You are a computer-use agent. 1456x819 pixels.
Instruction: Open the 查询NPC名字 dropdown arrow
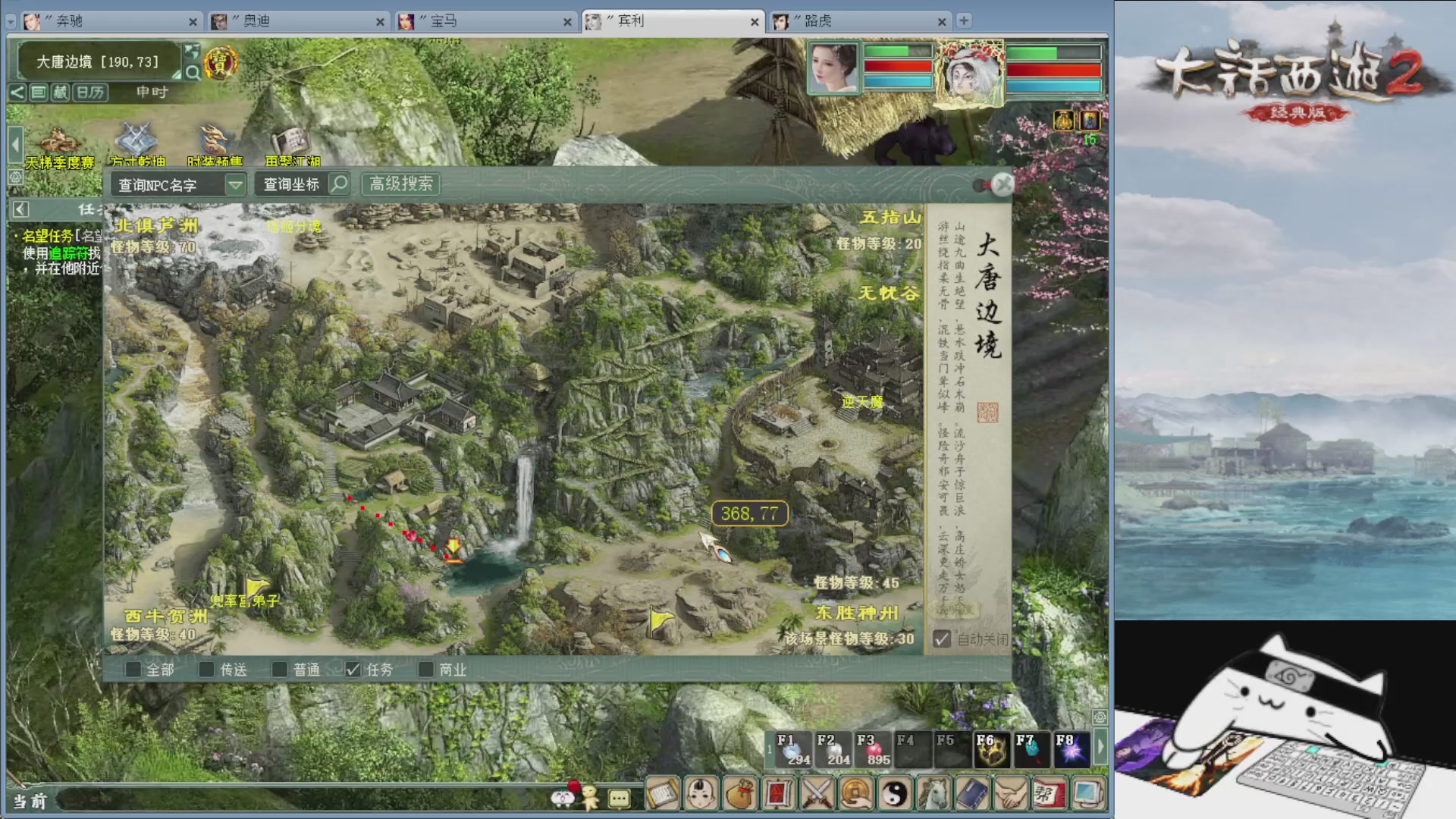tap(236, 185)
